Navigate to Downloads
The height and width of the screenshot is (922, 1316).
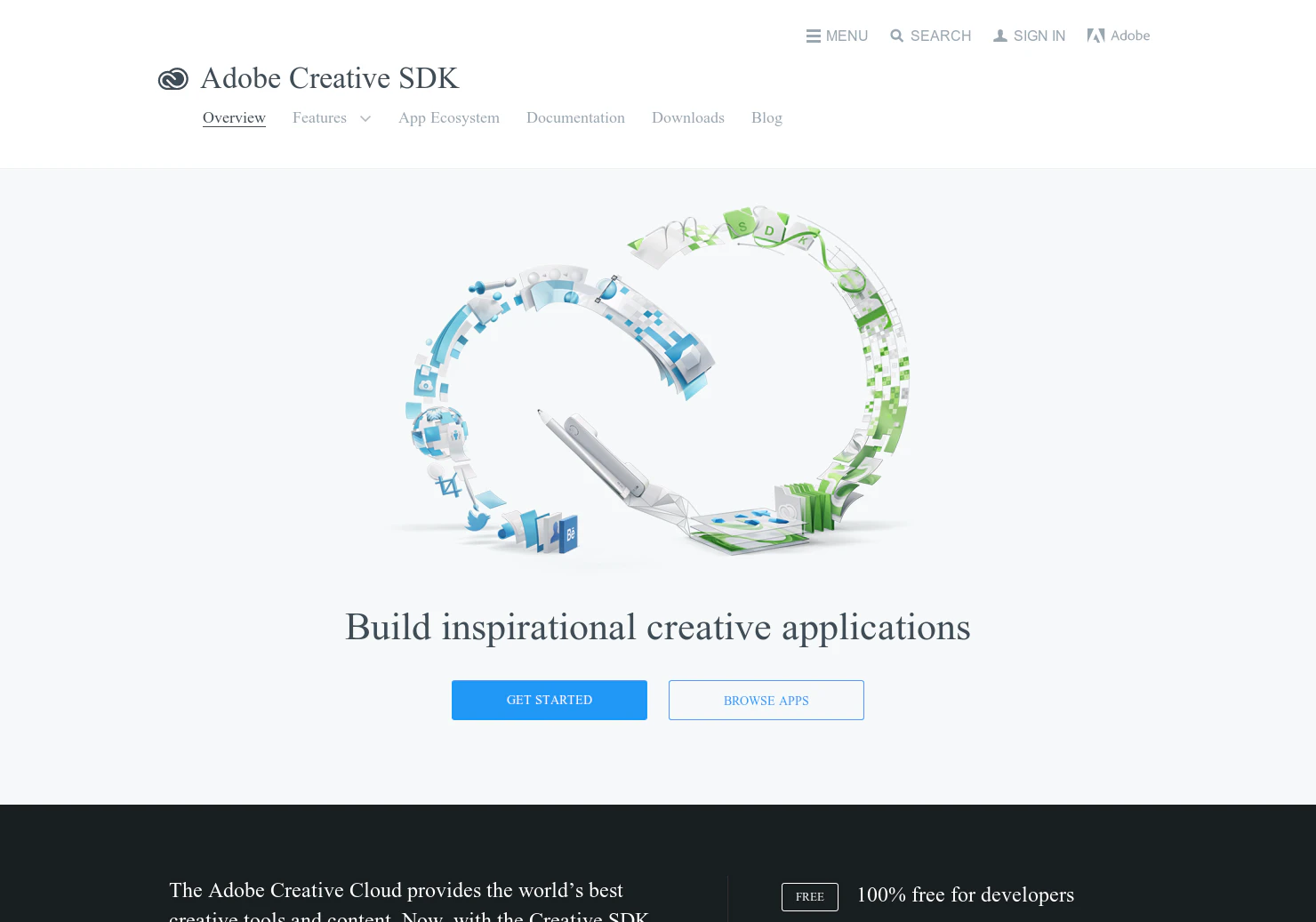click(688, 118)
